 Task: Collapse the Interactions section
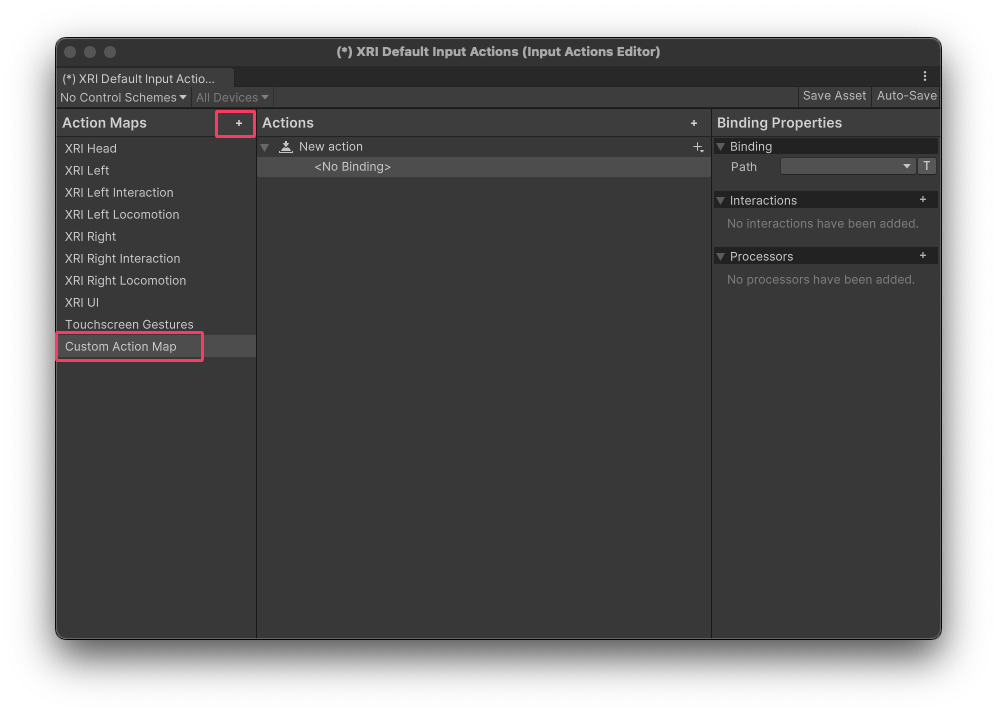pyautogui.click(x=720, y=200)
